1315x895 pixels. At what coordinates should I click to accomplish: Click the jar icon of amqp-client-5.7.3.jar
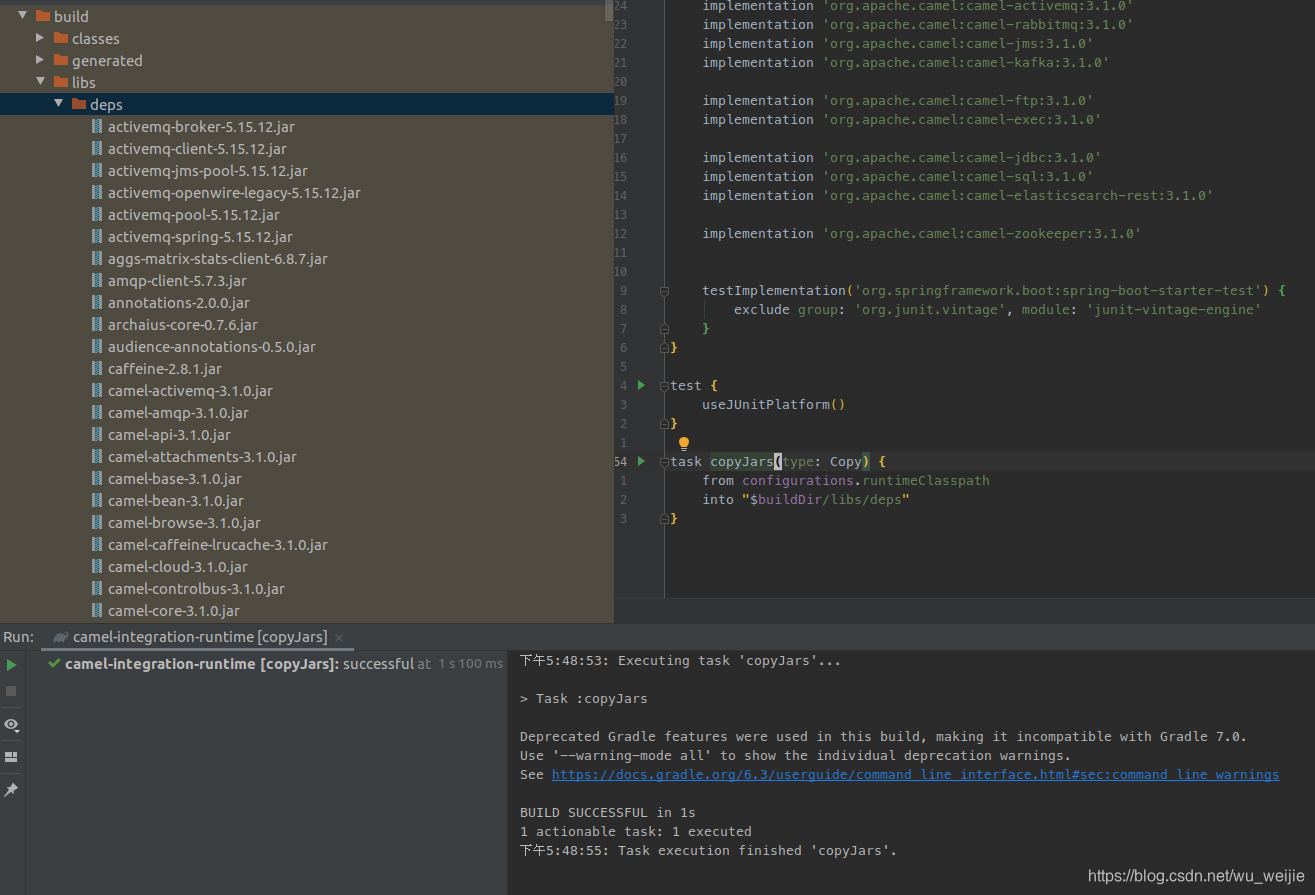pos(97,280)
